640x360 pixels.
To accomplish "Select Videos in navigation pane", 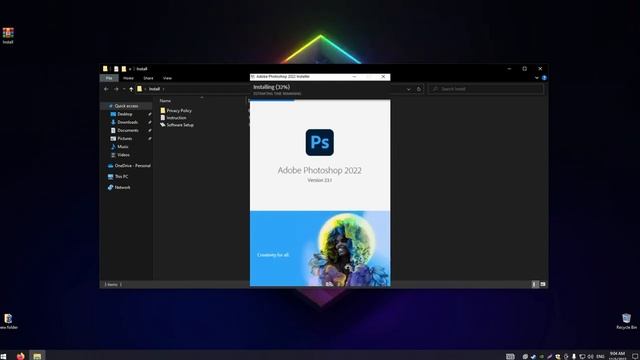I will click(120, 155).
